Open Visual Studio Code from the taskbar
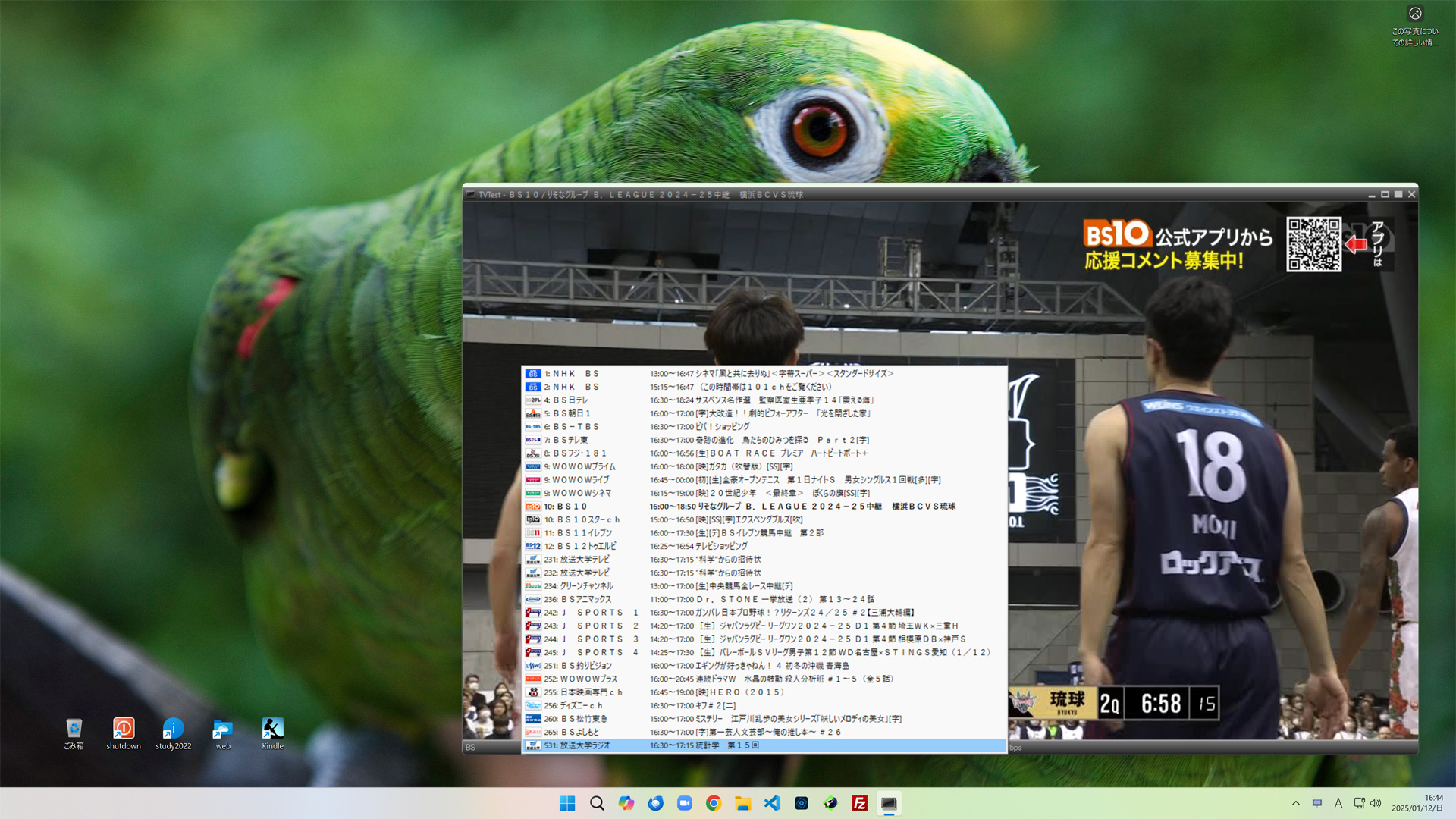The width and height of the screenshot is (1456, 819). pos(772,803)
